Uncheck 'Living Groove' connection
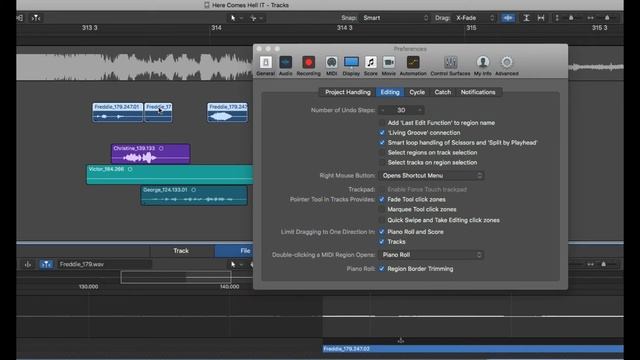 coord(382,133)
